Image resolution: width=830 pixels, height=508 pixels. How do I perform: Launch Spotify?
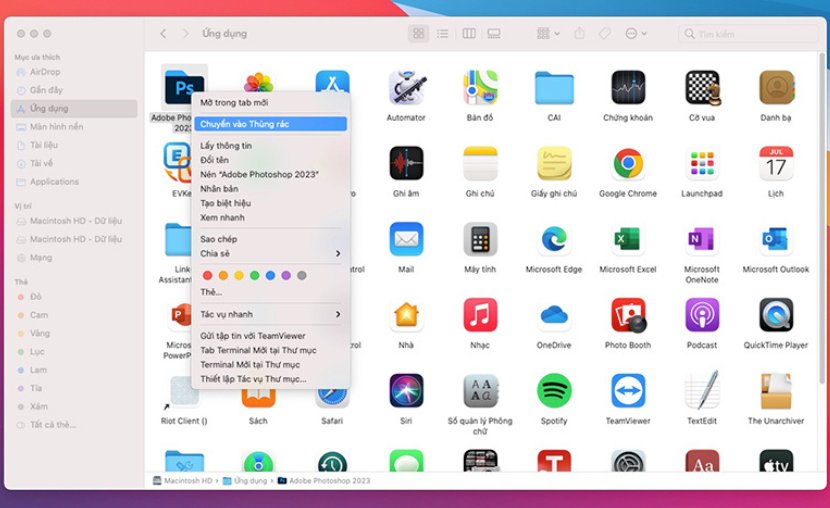click(554, 391)
